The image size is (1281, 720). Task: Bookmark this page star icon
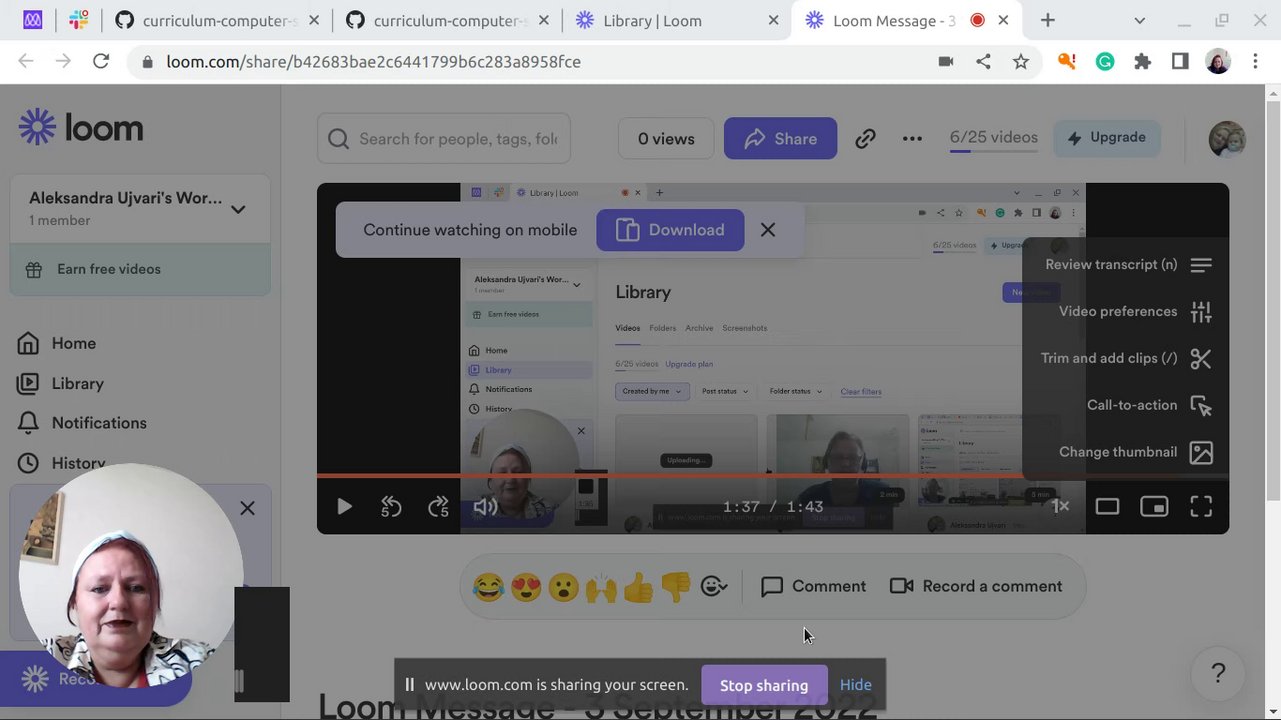[1021, 62]
